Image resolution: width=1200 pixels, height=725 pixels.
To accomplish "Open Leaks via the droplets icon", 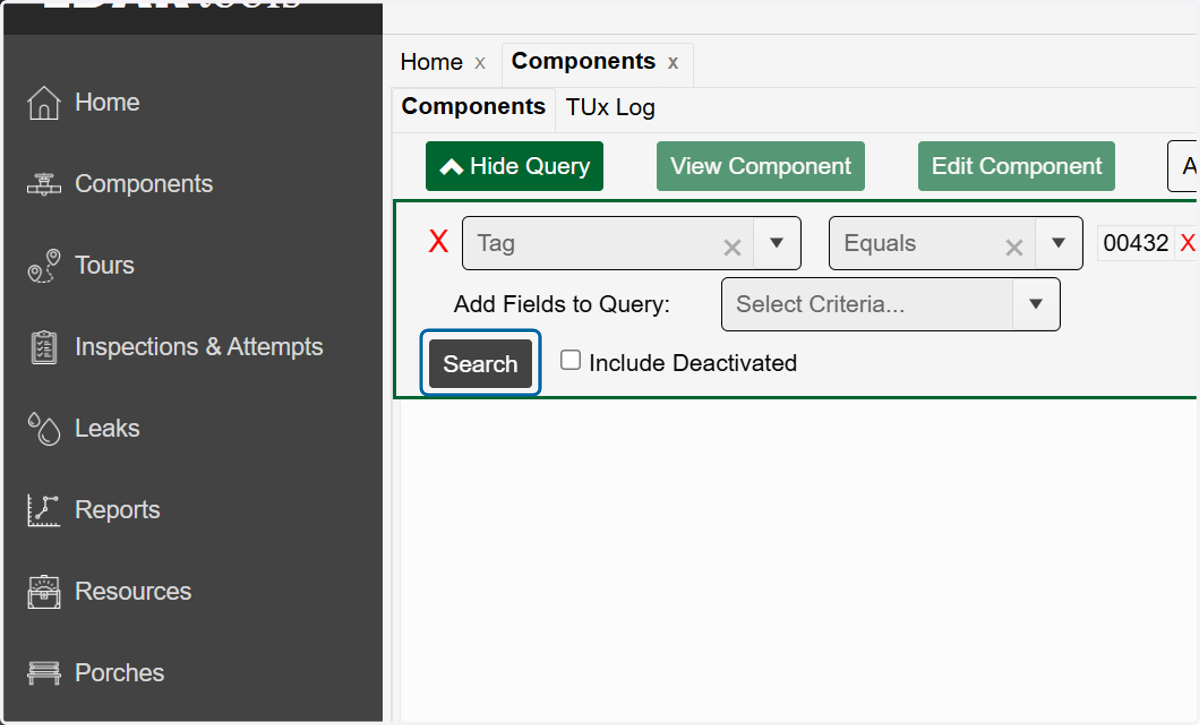I will point(43,428).
